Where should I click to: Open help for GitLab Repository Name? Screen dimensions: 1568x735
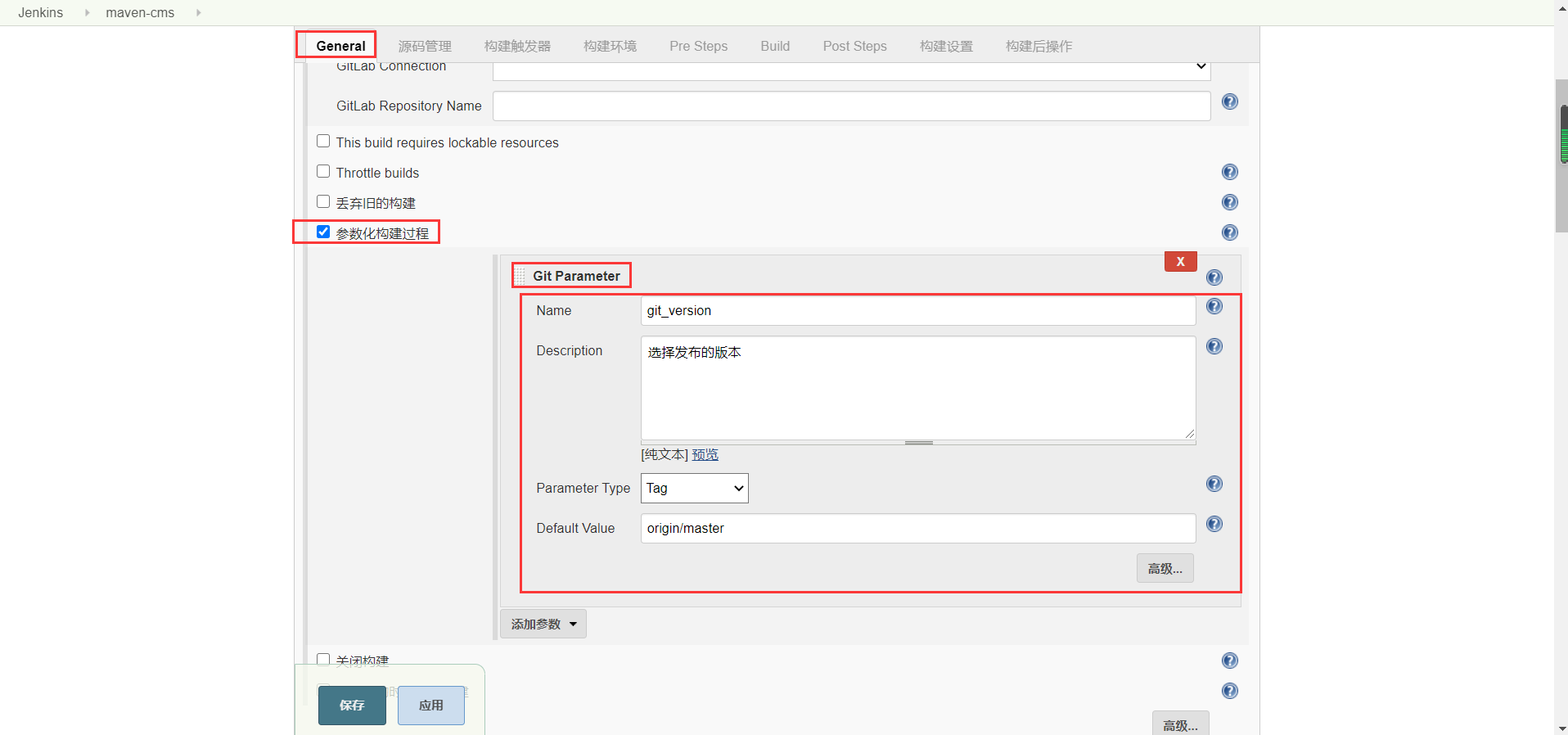click(1229, 101)
